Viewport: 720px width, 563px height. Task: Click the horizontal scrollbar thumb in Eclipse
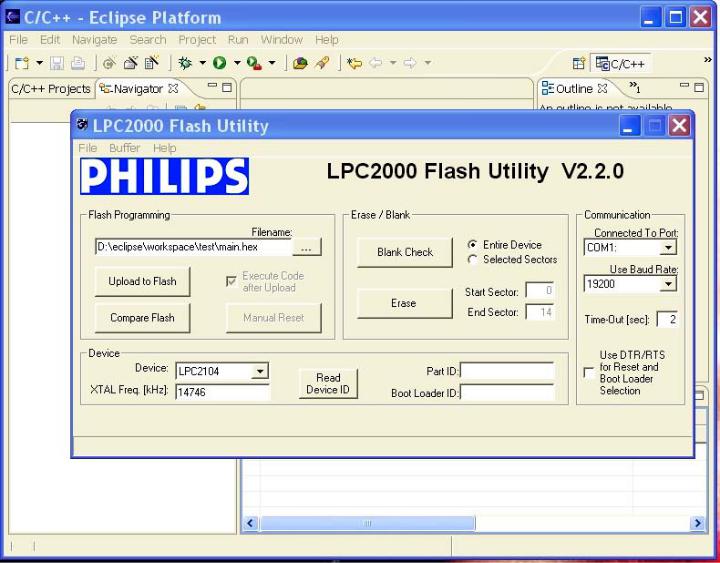(367, 523)
